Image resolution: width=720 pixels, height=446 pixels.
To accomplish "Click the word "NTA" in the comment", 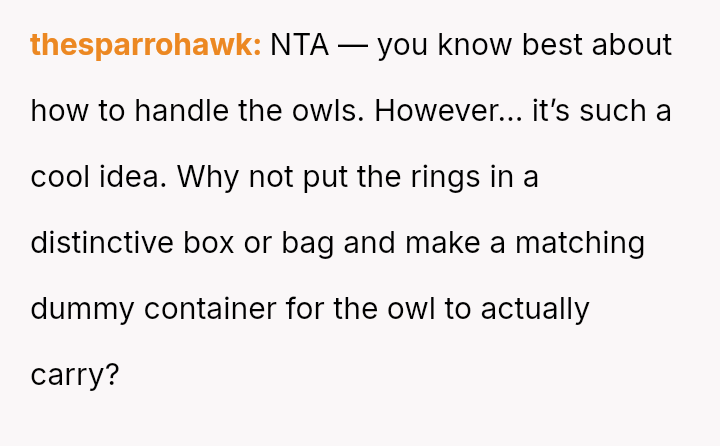I will tap(299, 45).
